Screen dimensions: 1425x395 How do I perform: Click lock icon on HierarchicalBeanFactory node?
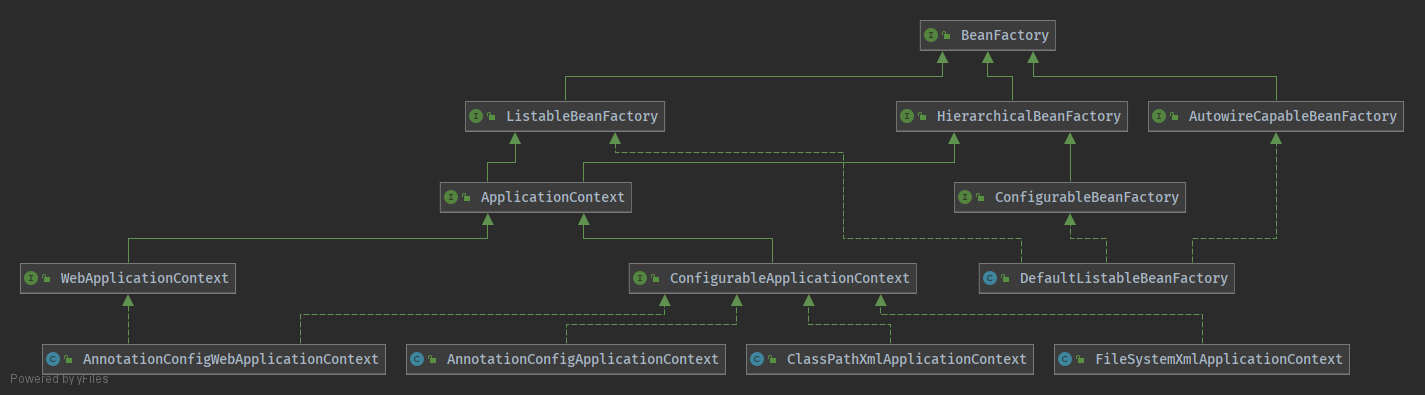click(x=923, y=116)
